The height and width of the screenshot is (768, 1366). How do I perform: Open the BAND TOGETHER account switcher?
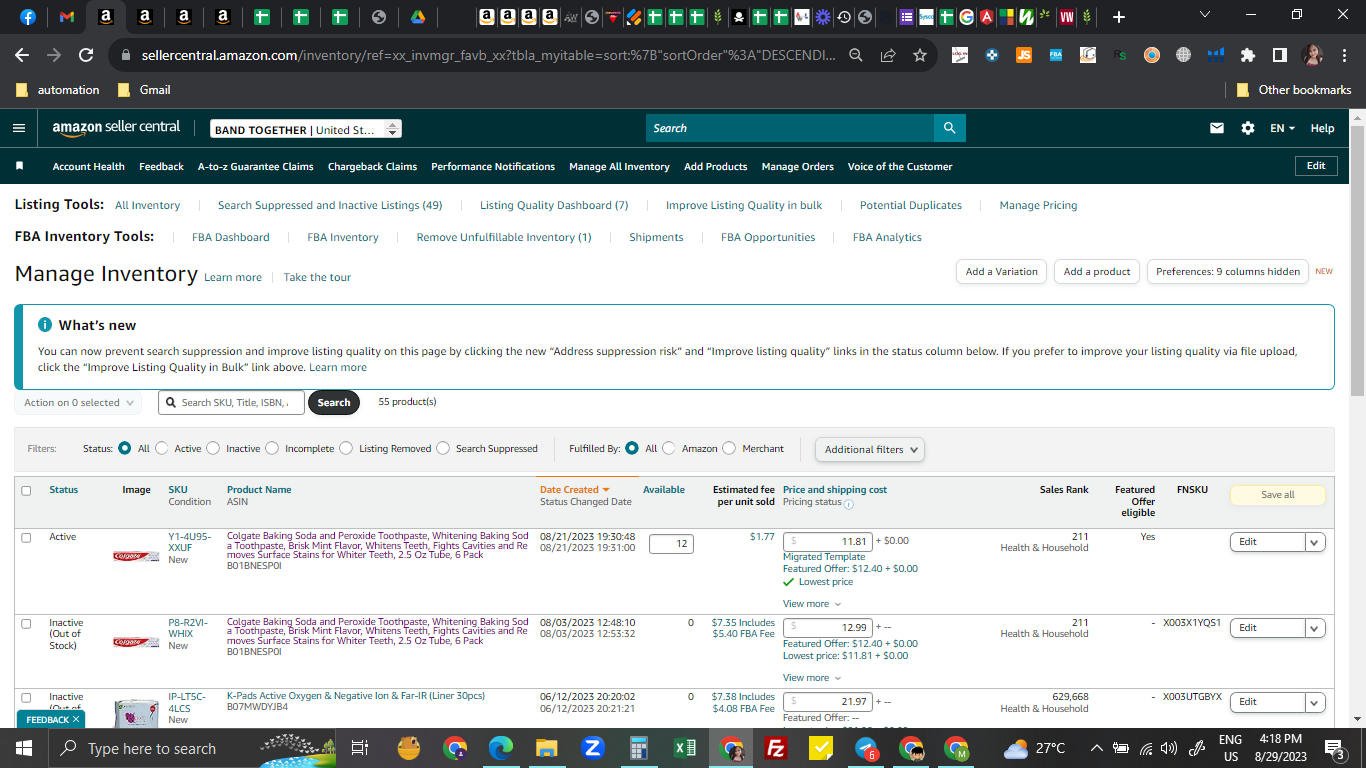pyautogui.click(x=306, y=129)
